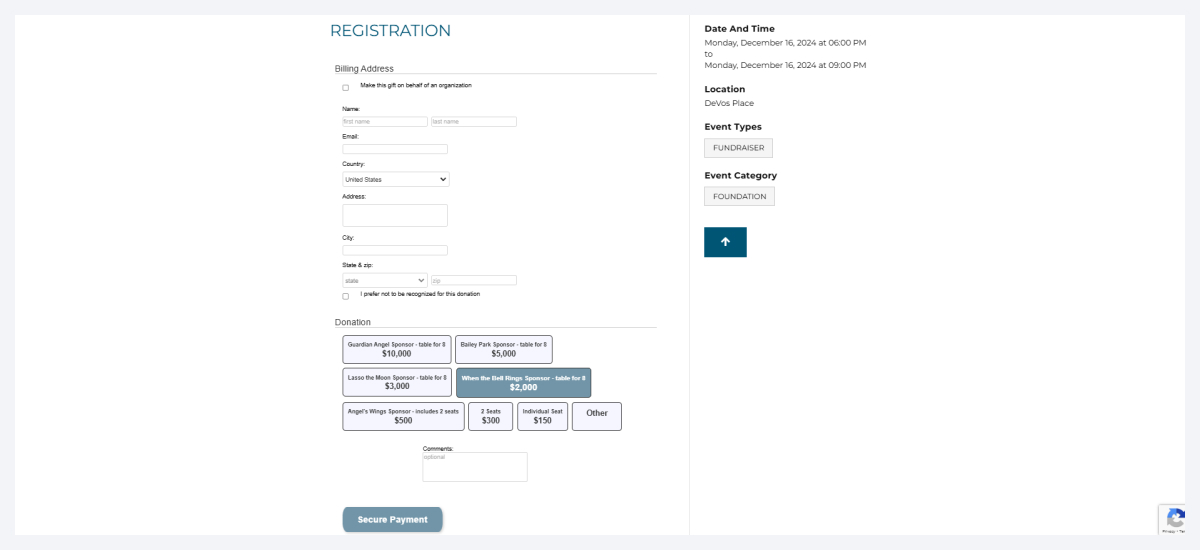
Task: Click the REGISTRATION heading text
Action: click(390, 31)
